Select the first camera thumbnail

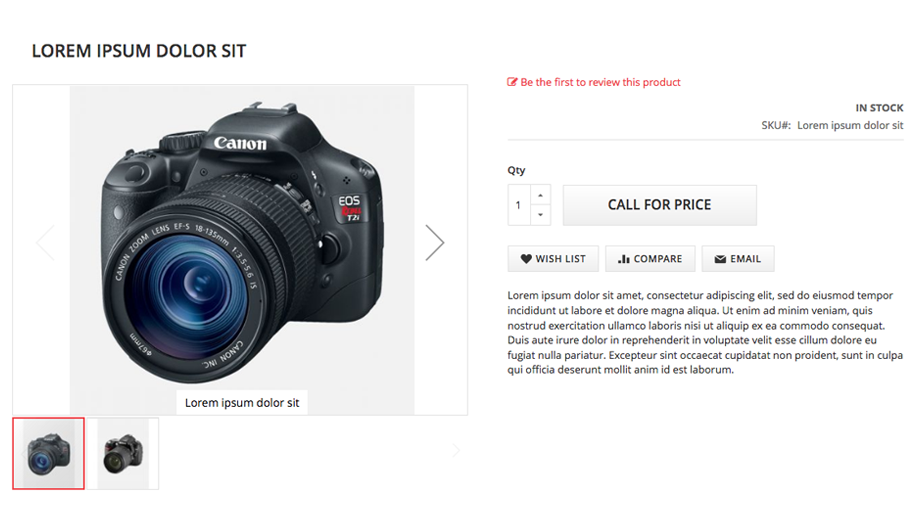coord(49,453)
